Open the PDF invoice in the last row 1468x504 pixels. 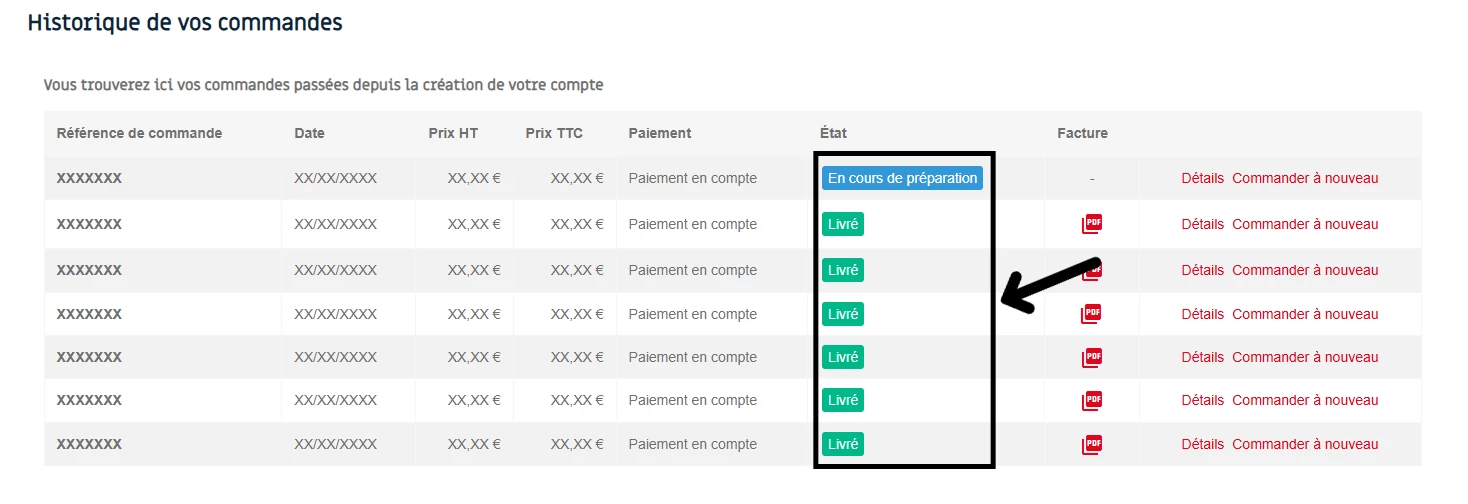point(1092,444)
